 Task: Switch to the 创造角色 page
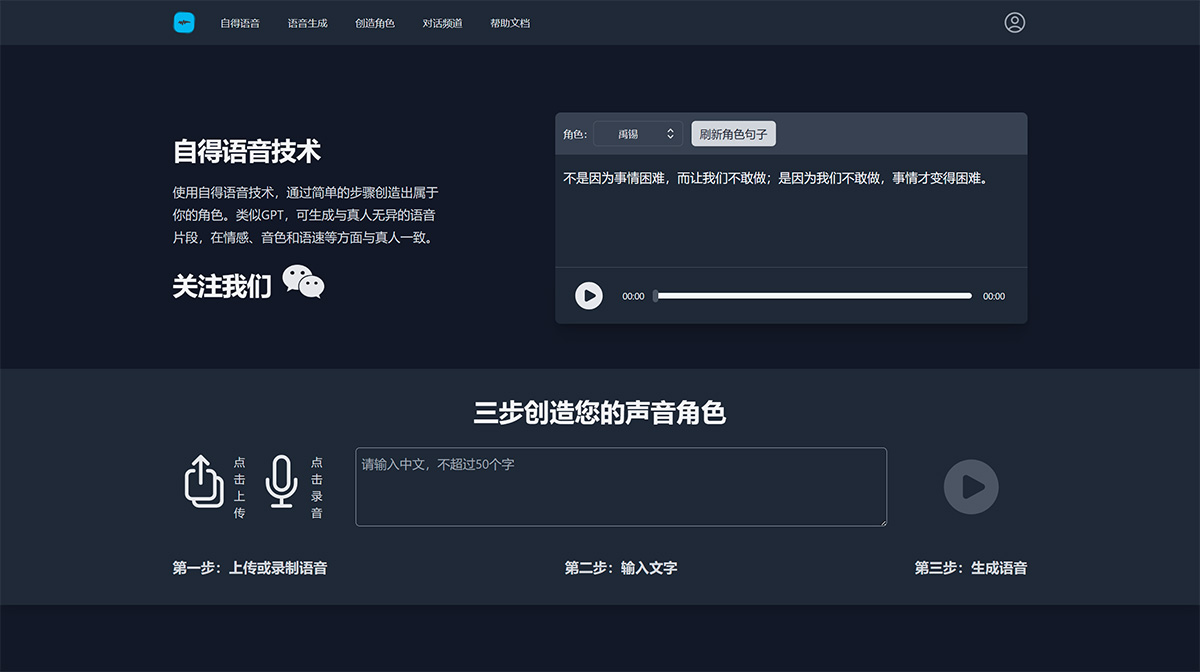click(x=374, y=22)
